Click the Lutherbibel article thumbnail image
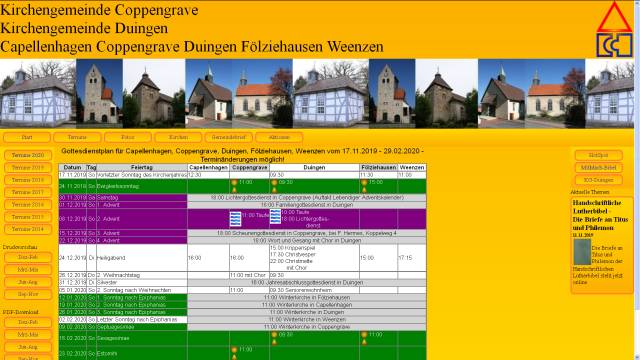 pos(582,252)
